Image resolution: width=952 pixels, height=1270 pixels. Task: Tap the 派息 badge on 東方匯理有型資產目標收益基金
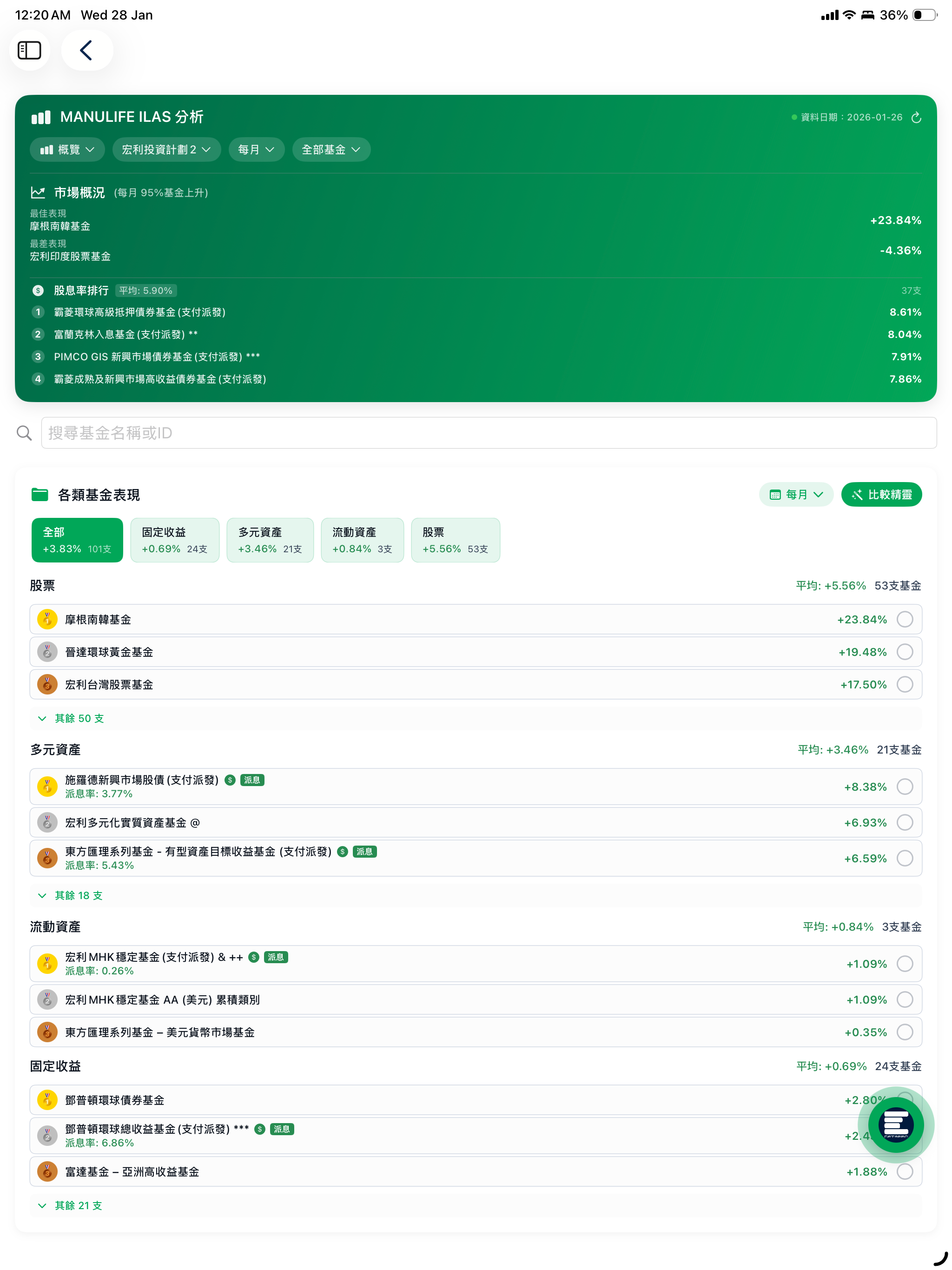[364, 852]
